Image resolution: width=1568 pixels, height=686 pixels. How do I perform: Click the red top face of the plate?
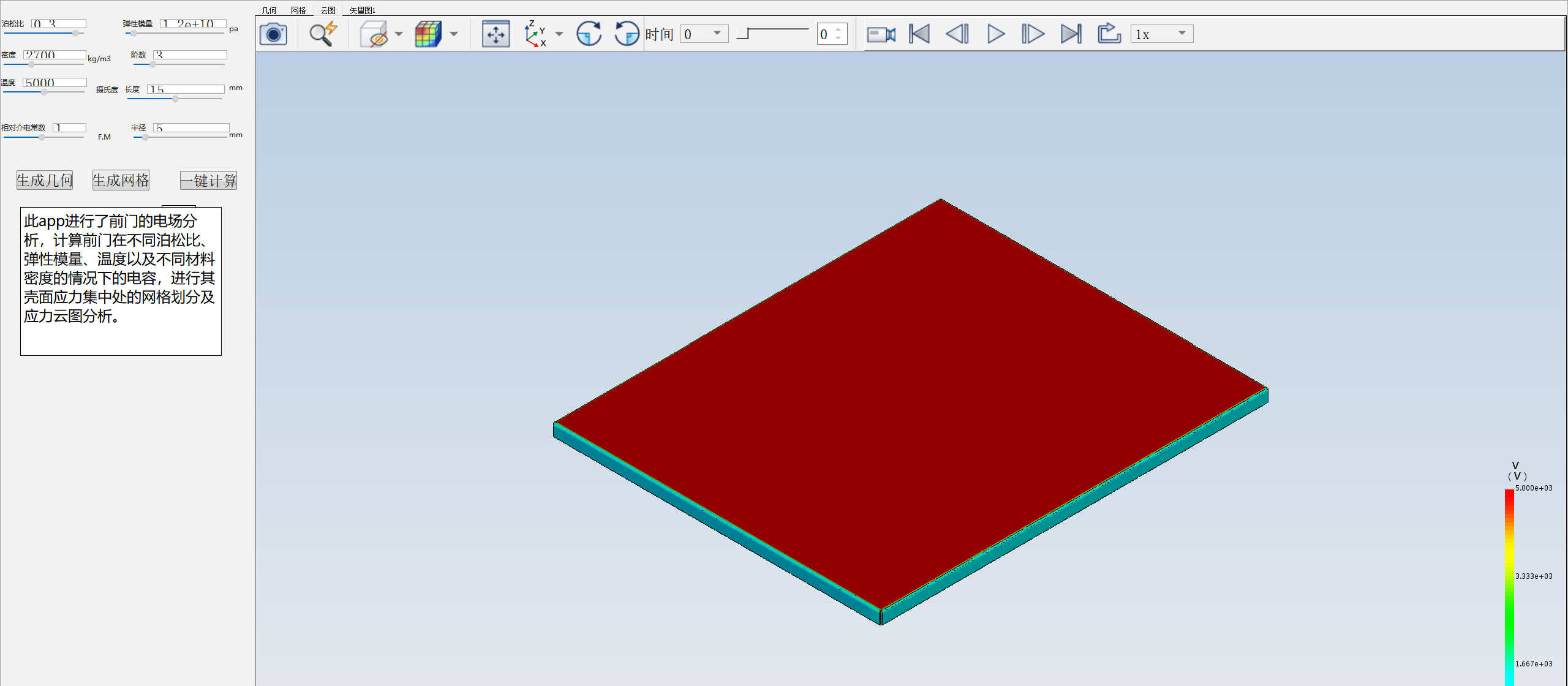coord(910,404)
